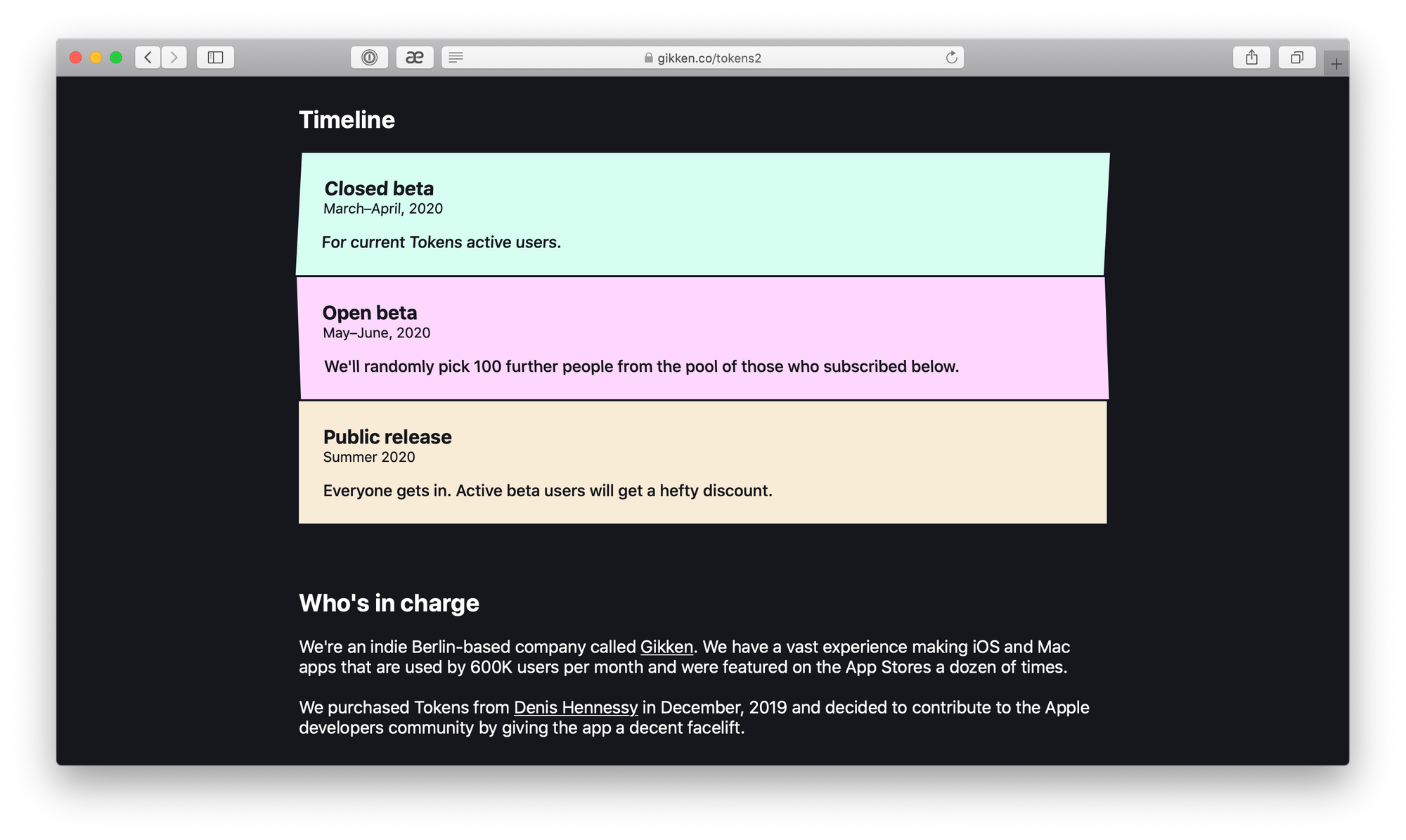Show the tab overview icon
1406x840 pixels.
click(x=1297, y=58)
